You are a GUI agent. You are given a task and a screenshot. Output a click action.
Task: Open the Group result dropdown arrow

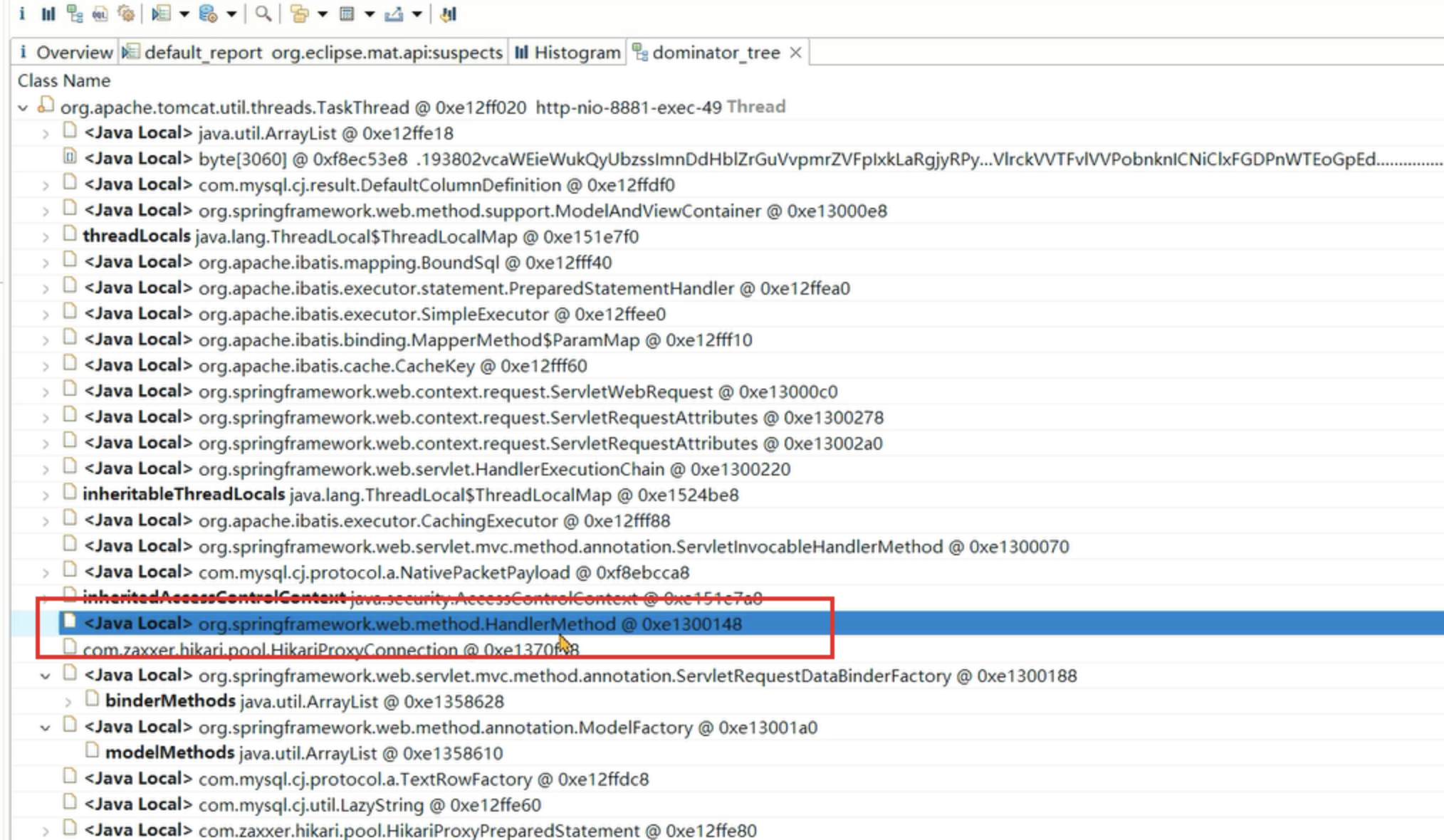[323, 14]
